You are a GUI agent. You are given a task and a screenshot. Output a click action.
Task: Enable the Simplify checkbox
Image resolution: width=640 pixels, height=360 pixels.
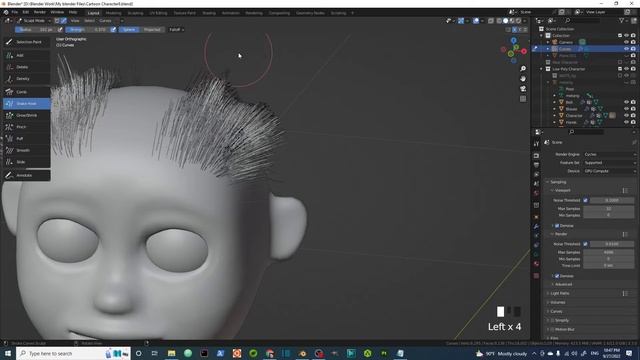[552, 320]
